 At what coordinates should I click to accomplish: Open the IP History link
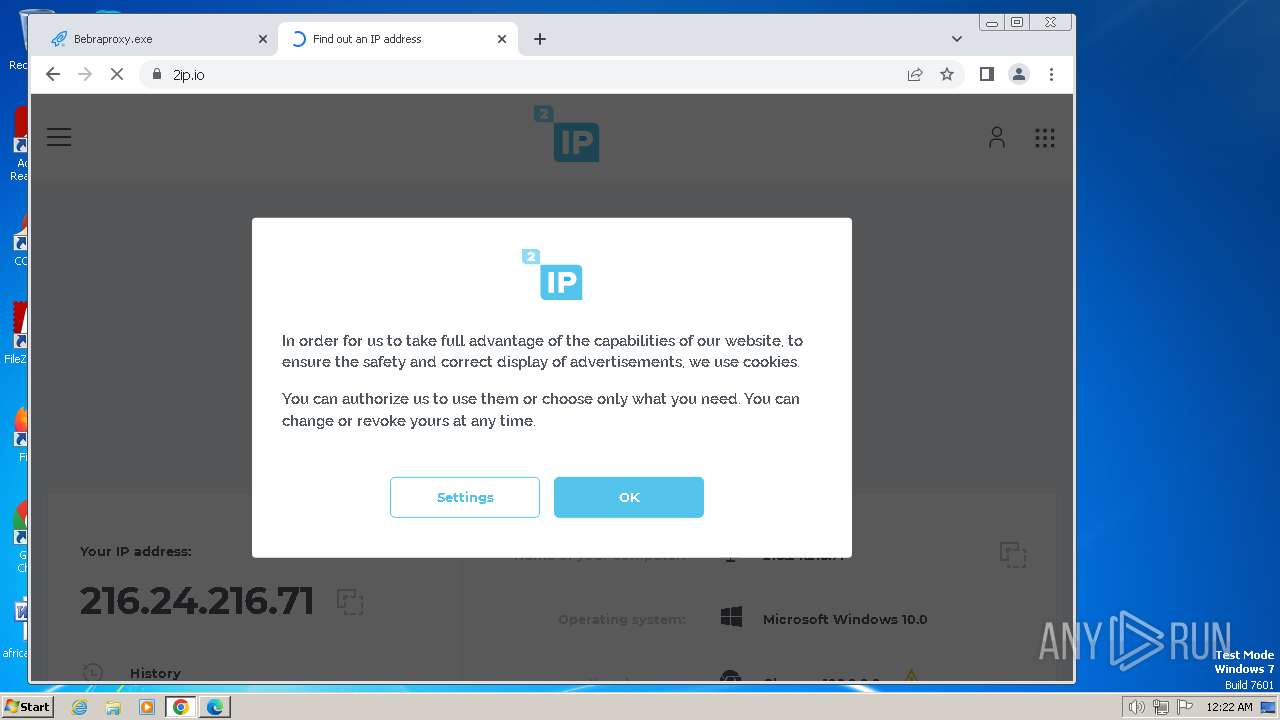coord(155,673)
